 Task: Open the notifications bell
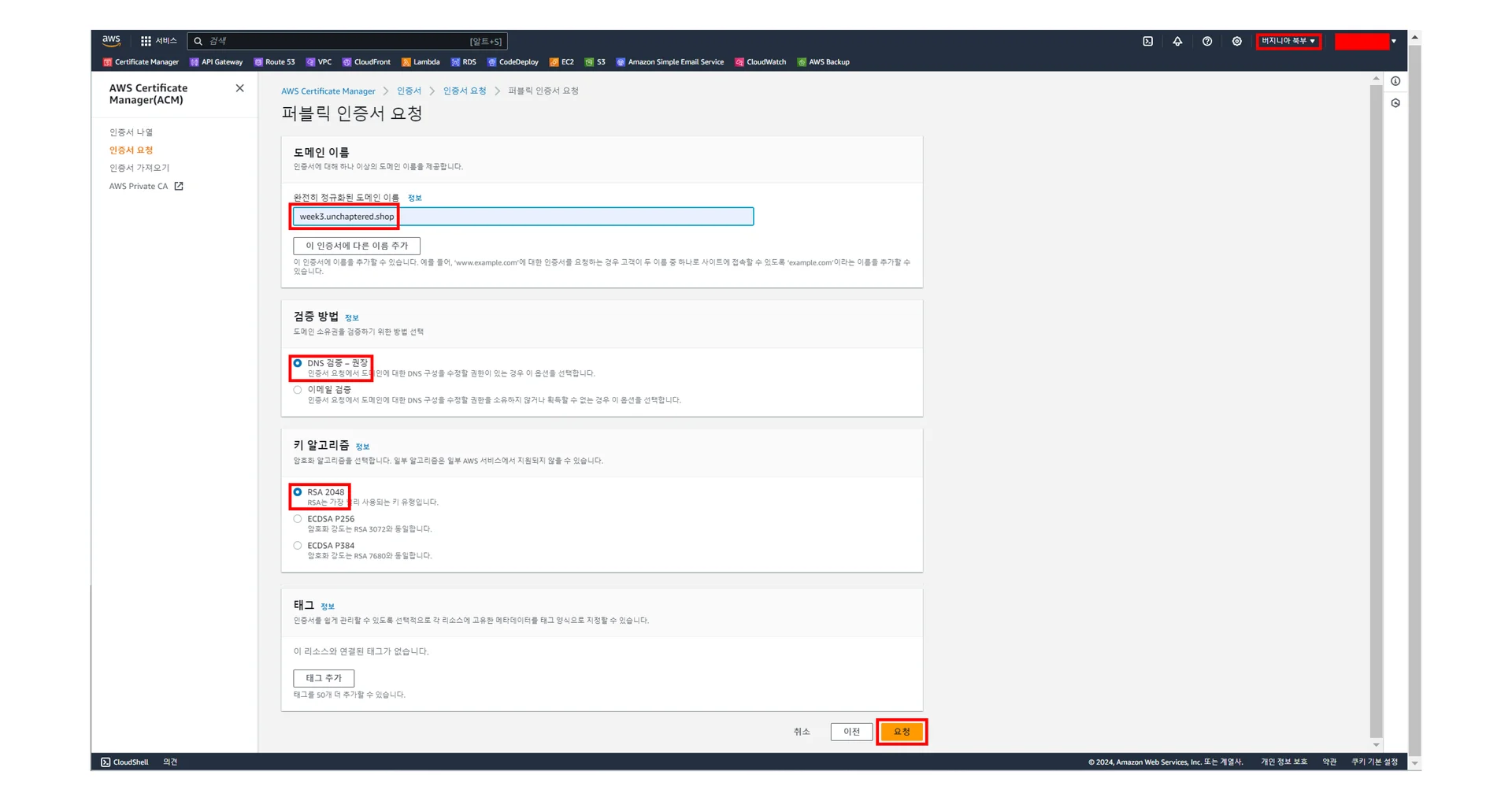(1177, 41)
